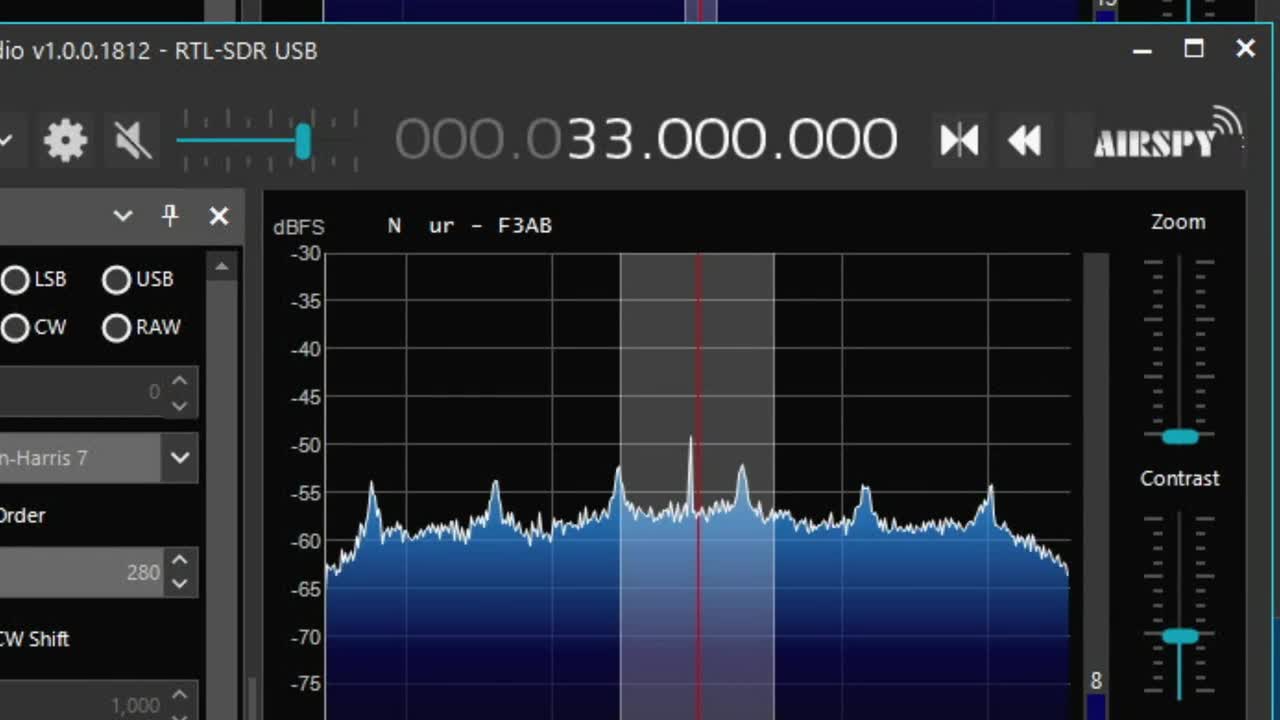The image size is (1280, 720).
Task: Select the LSB radio button
Action: coord(16,280)
